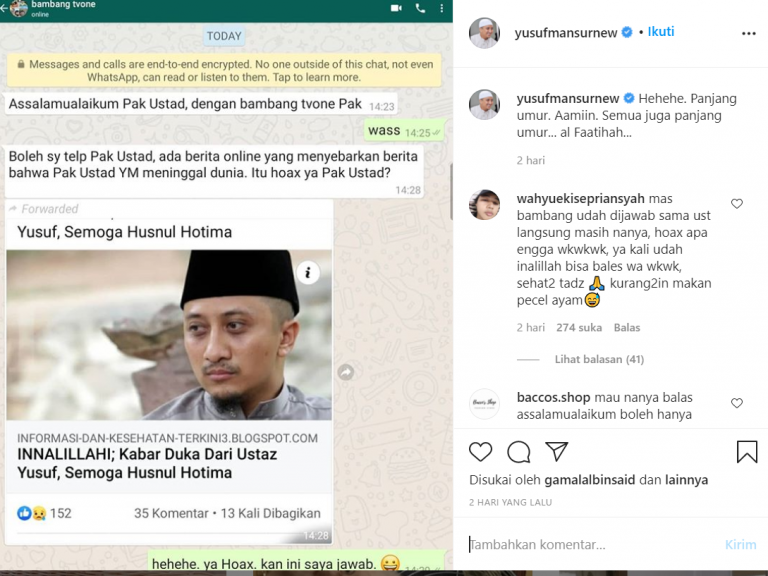Open WhatsApp chat three-dot menu
768x576 pixels.
[442, 8]
